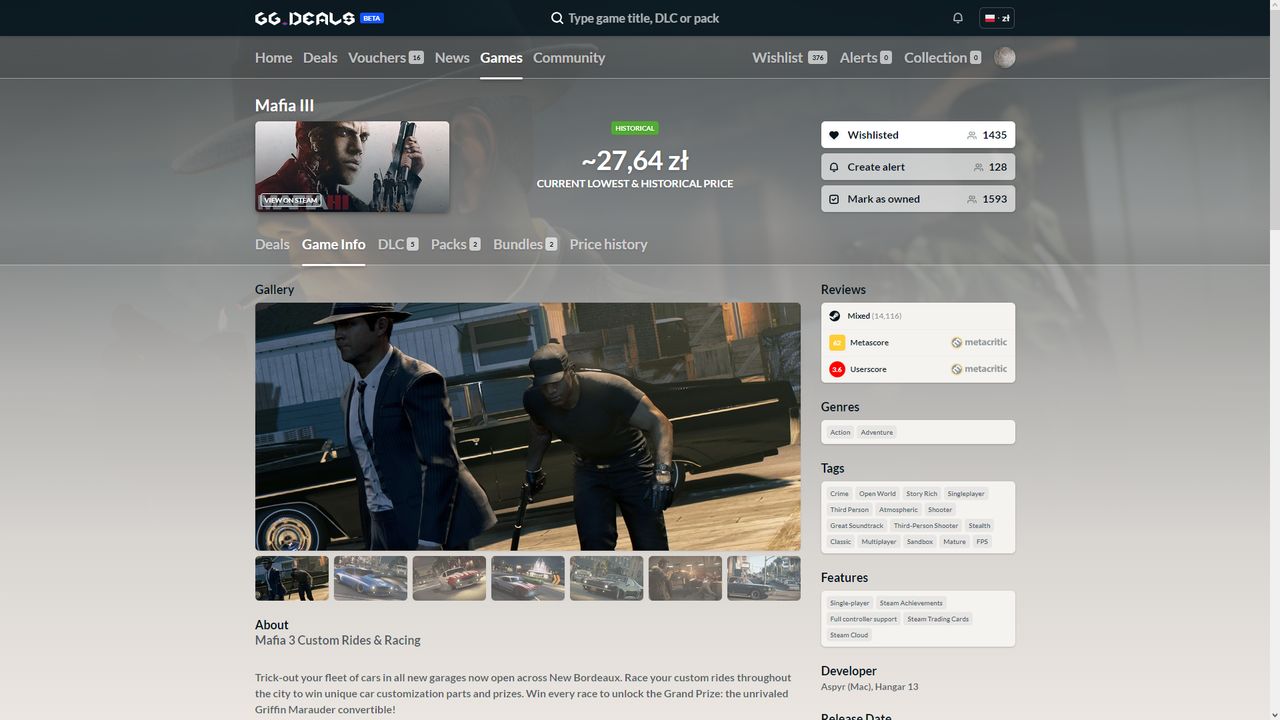This screenshot has height=720, width=1280.
Task: Open the DLC tab
Action: [x=398, y=244]
